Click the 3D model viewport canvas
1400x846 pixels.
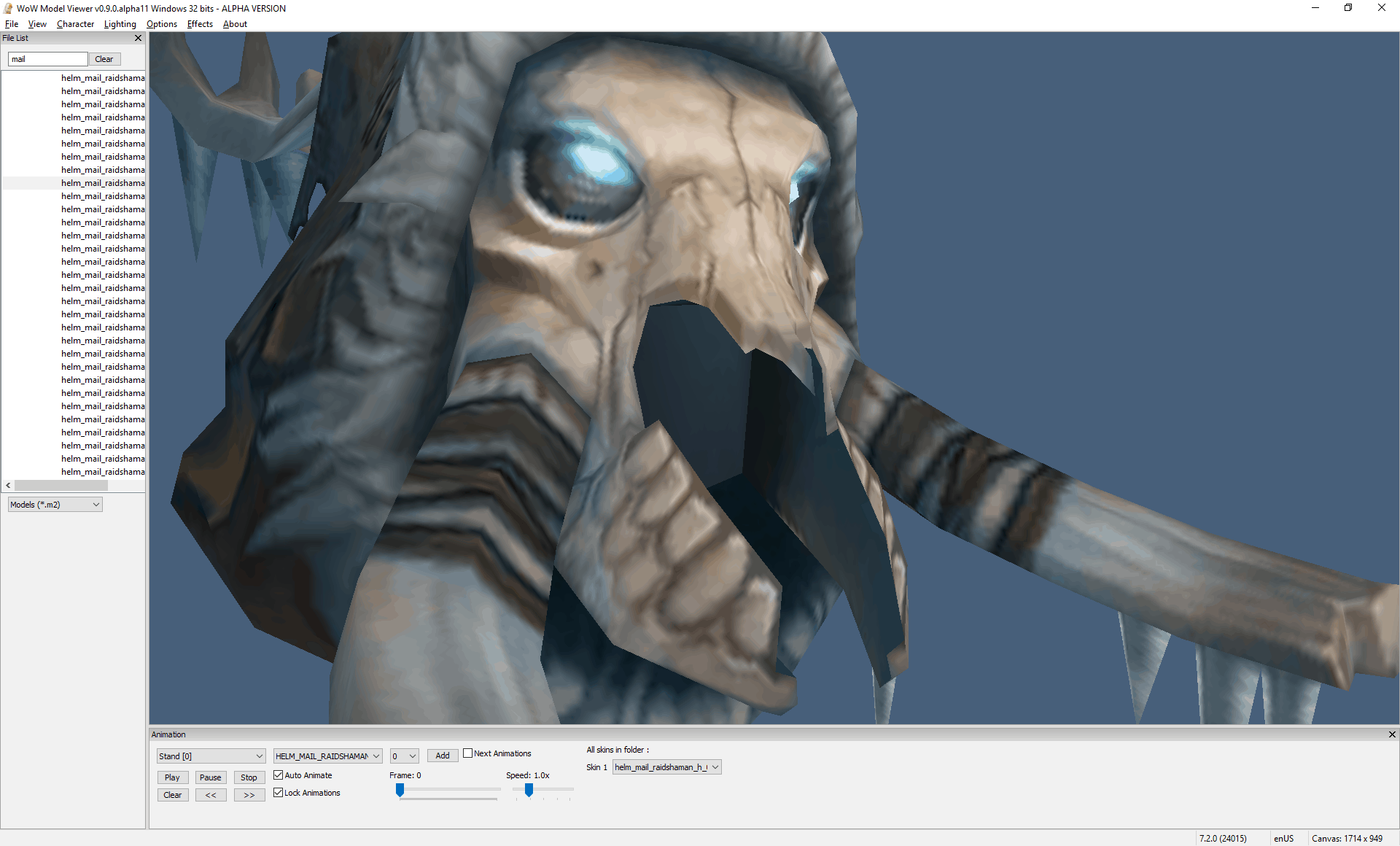[x=774, y=378]
